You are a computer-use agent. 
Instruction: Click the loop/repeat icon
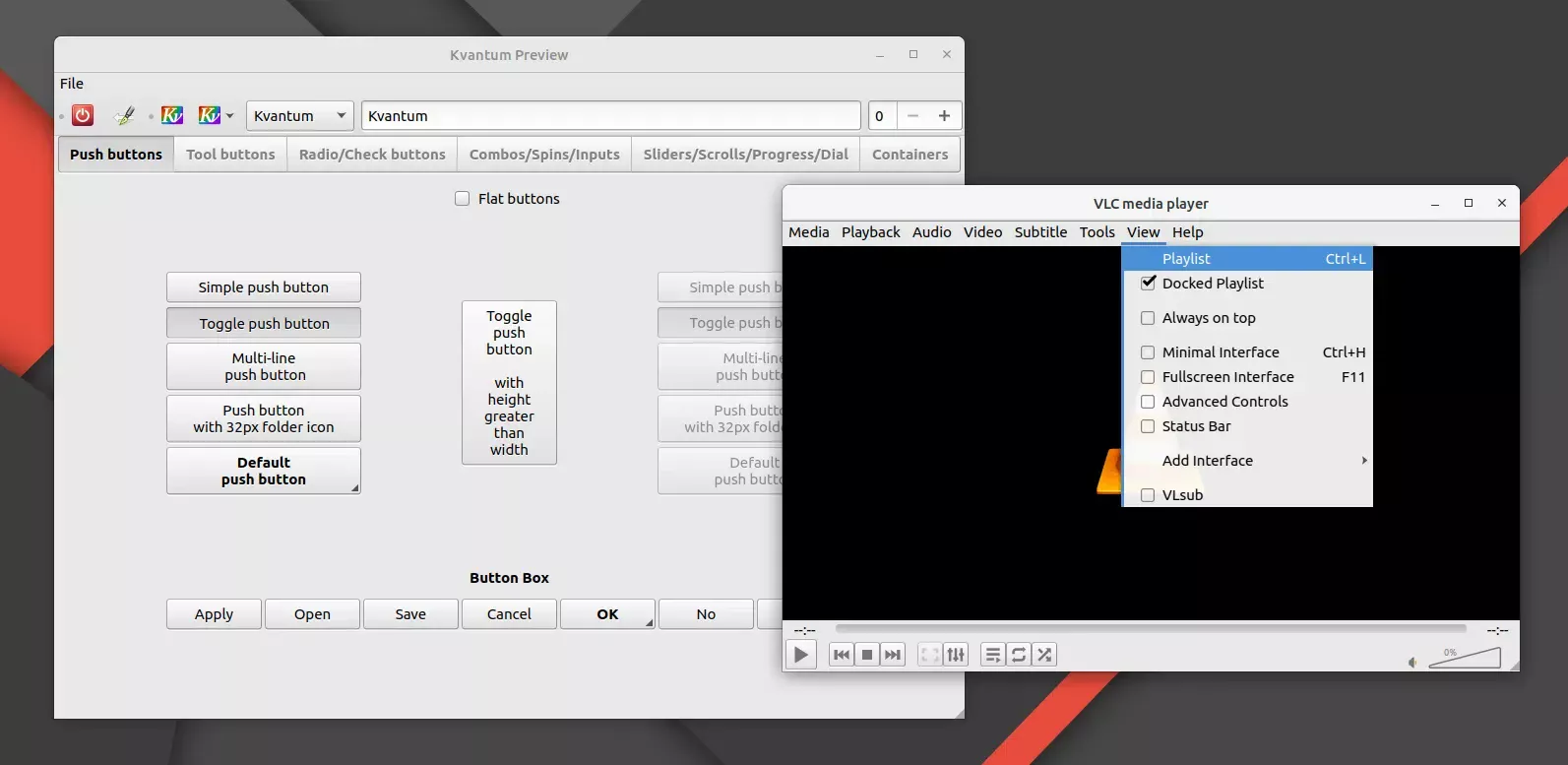tap(1019, 655)
